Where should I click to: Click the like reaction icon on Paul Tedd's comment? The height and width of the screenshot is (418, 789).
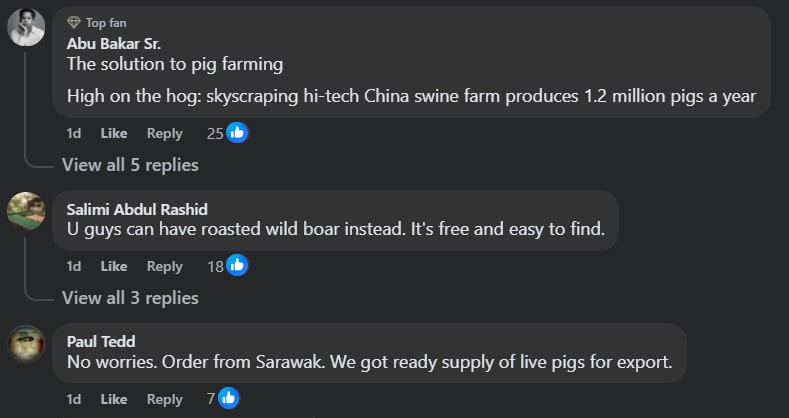(229, 398)
